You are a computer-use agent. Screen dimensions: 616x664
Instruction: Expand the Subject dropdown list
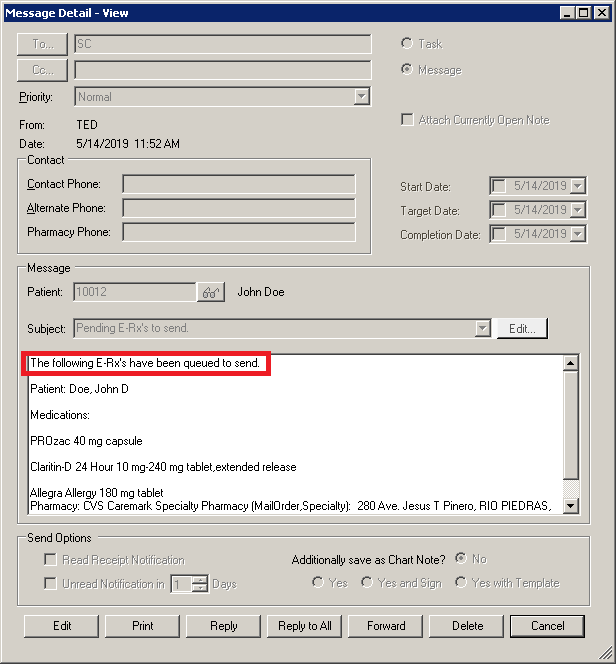click(483, 328)
